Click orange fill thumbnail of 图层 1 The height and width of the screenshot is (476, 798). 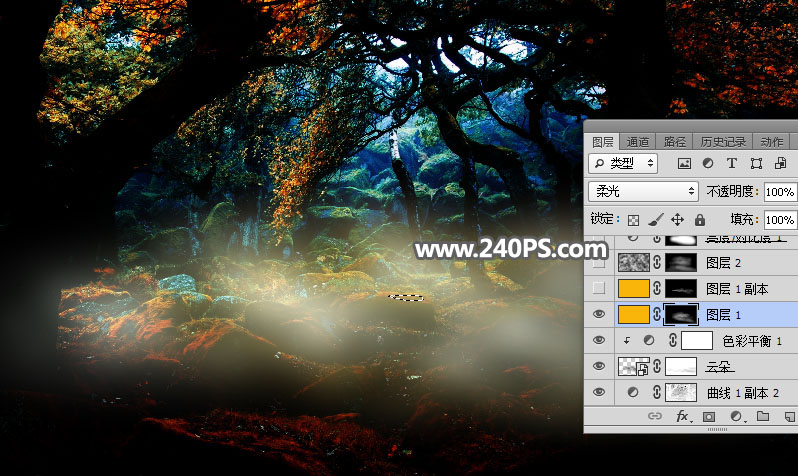(x=634, y=314)
